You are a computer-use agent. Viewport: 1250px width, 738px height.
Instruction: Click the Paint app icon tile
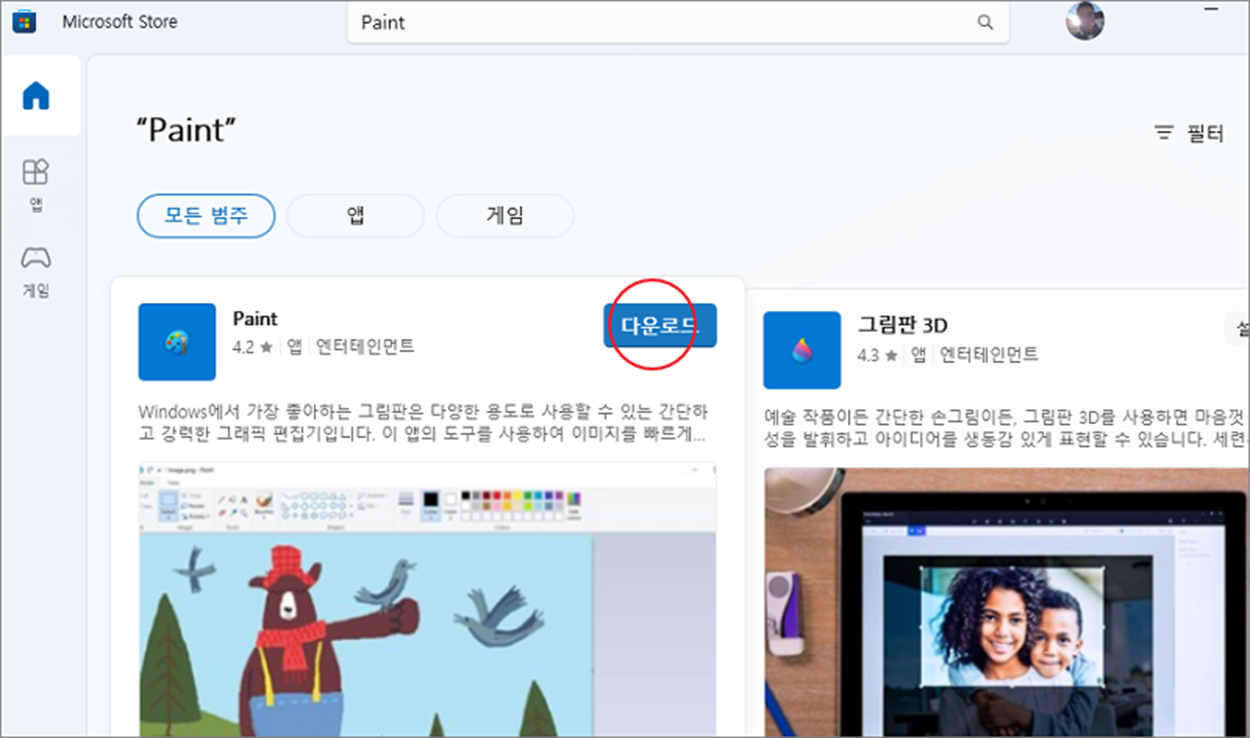[x=177, y=342]
